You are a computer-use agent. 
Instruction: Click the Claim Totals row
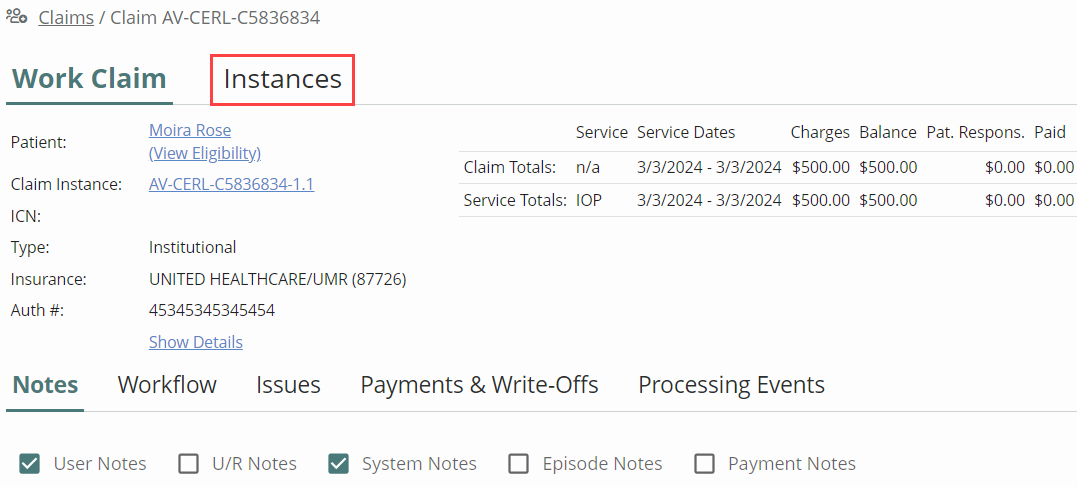[768, 167]
